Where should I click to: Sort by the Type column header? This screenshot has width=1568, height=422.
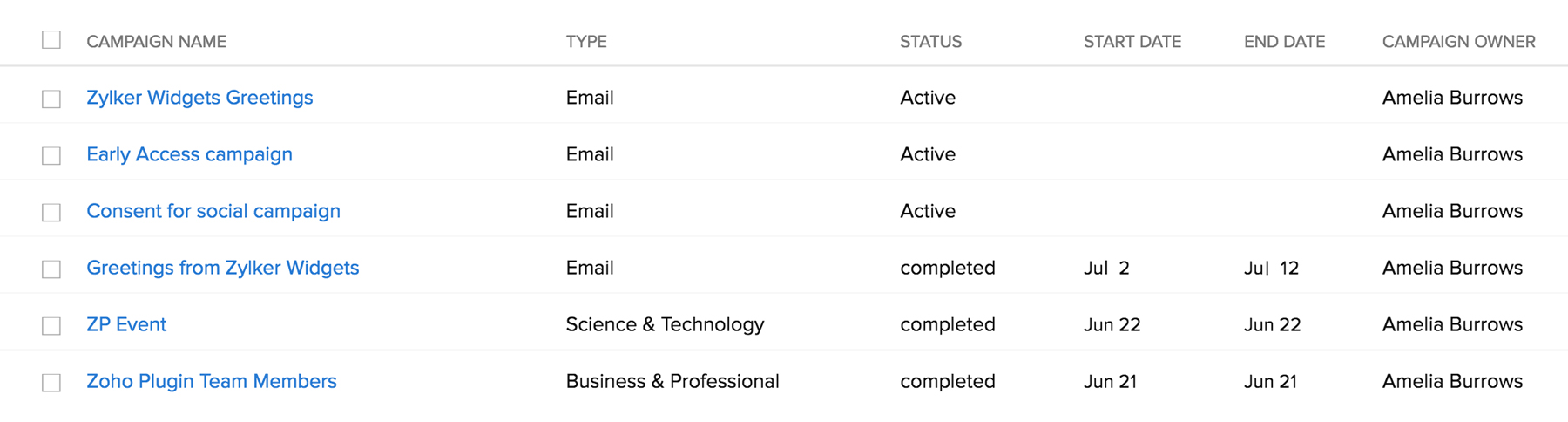point(586,42)
